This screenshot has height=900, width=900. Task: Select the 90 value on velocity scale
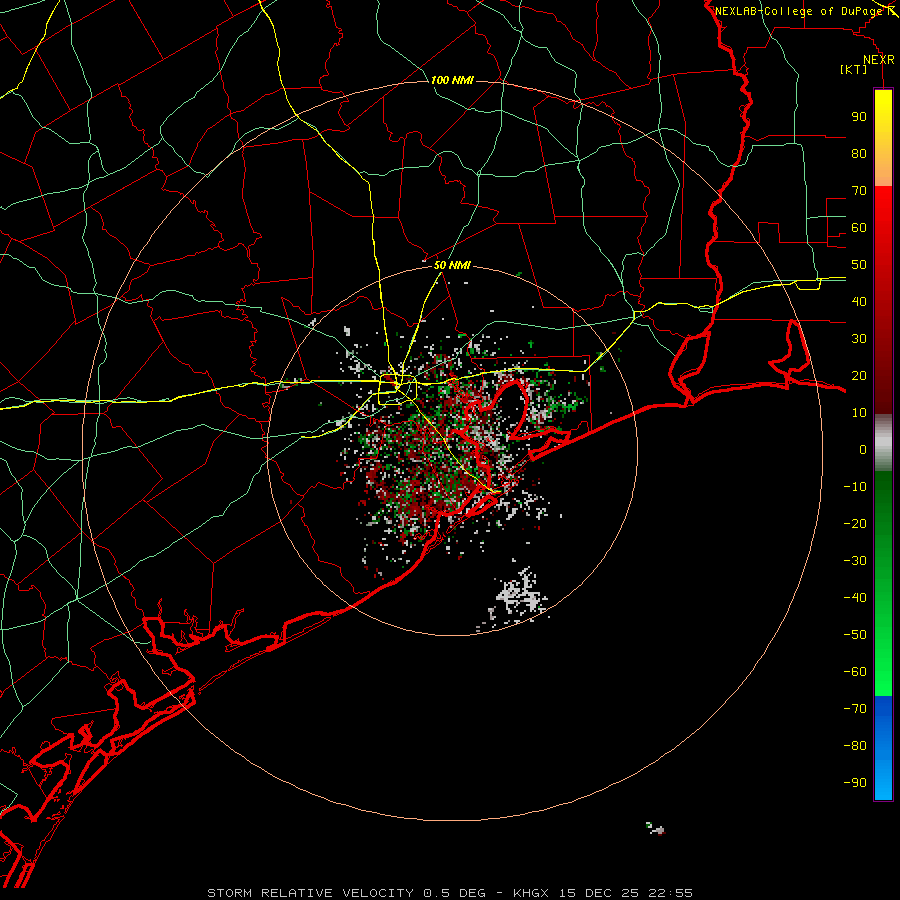coord(859,117)
